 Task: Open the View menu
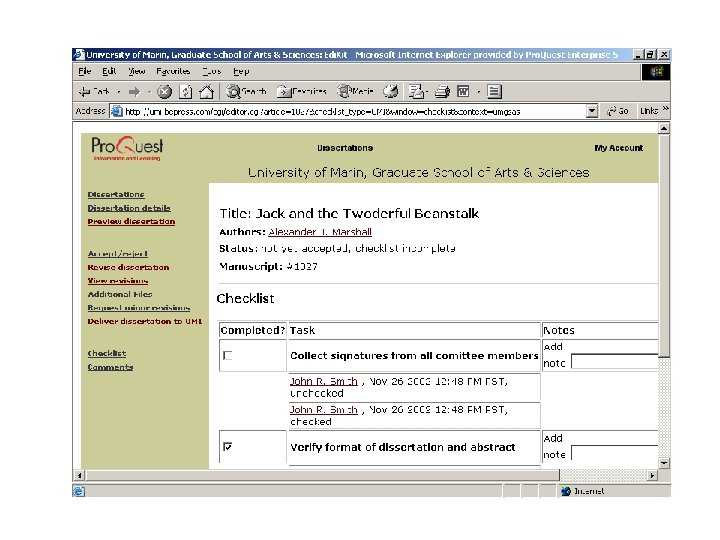(136, 71)
